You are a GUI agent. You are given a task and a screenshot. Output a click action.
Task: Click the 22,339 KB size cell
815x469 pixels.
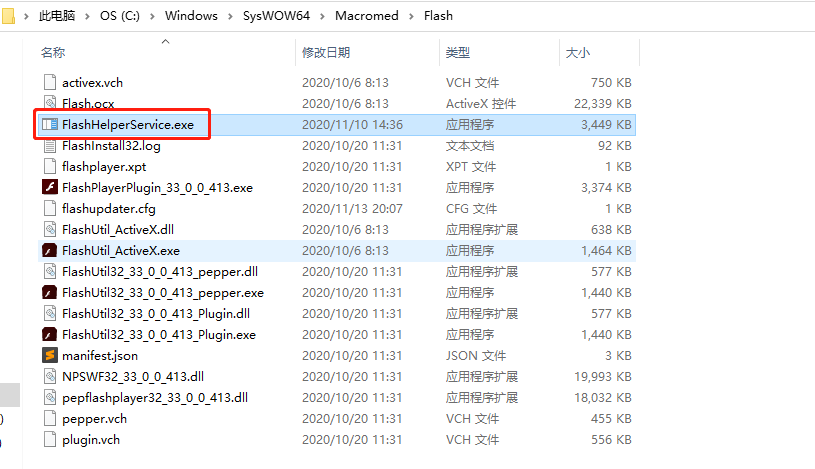pyautogui.click(x=602, y=103)
